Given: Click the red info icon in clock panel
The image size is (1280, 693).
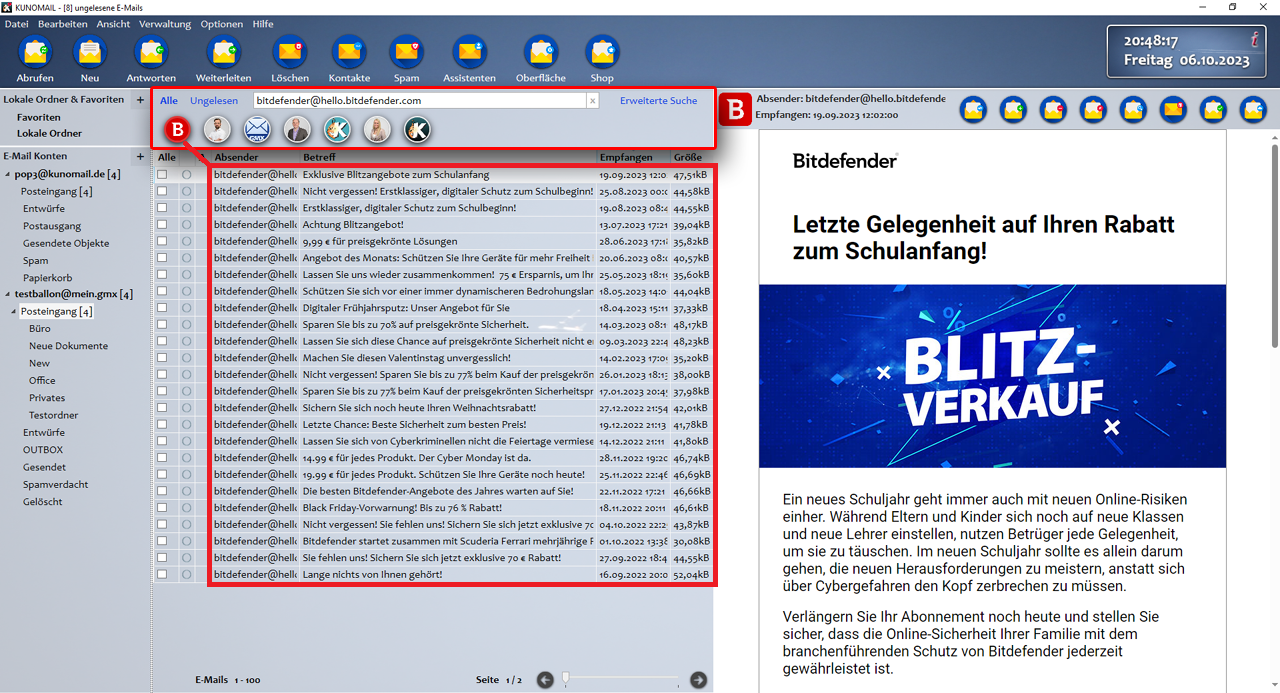Looking at the screenshot, I should click(1254, 41).
